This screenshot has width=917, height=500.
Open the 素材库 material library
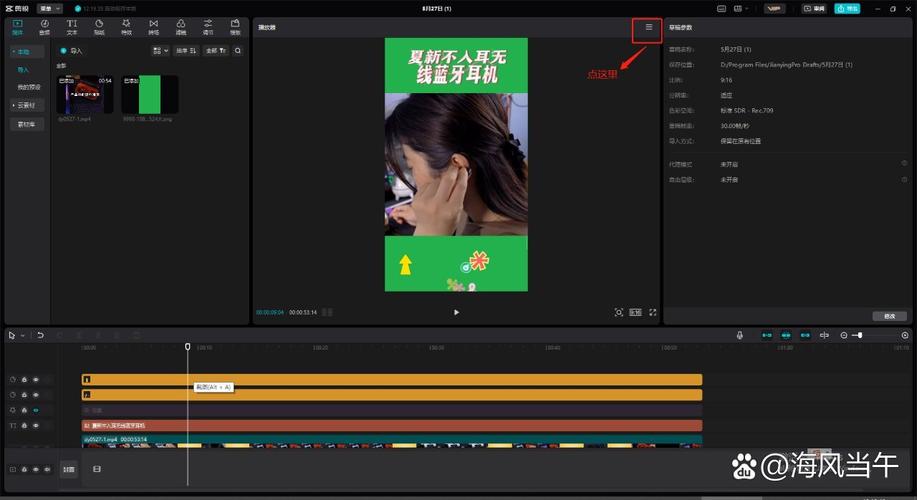point(26,124)
